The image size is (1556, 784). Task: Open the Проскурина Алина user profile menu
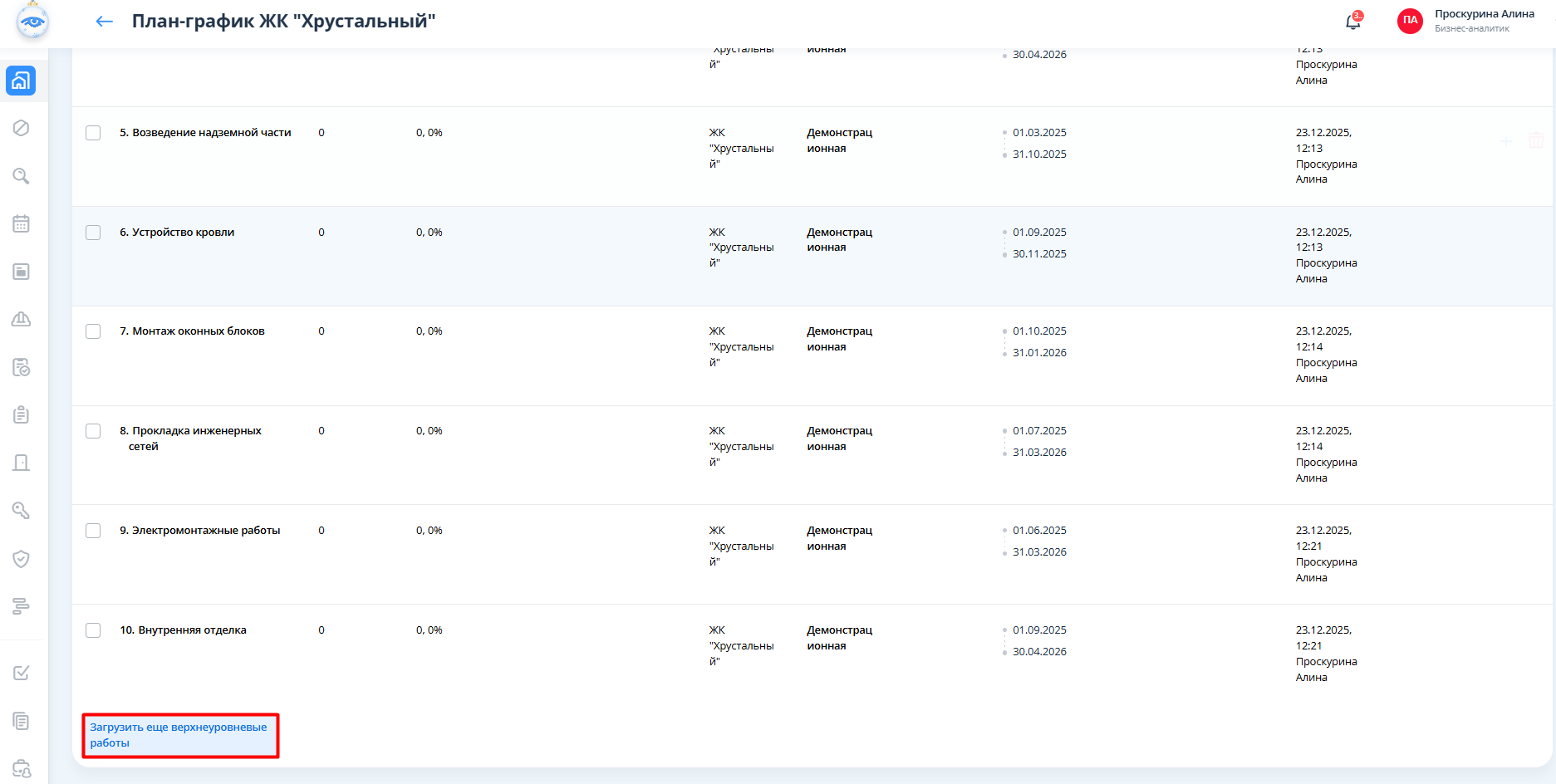1483,21
